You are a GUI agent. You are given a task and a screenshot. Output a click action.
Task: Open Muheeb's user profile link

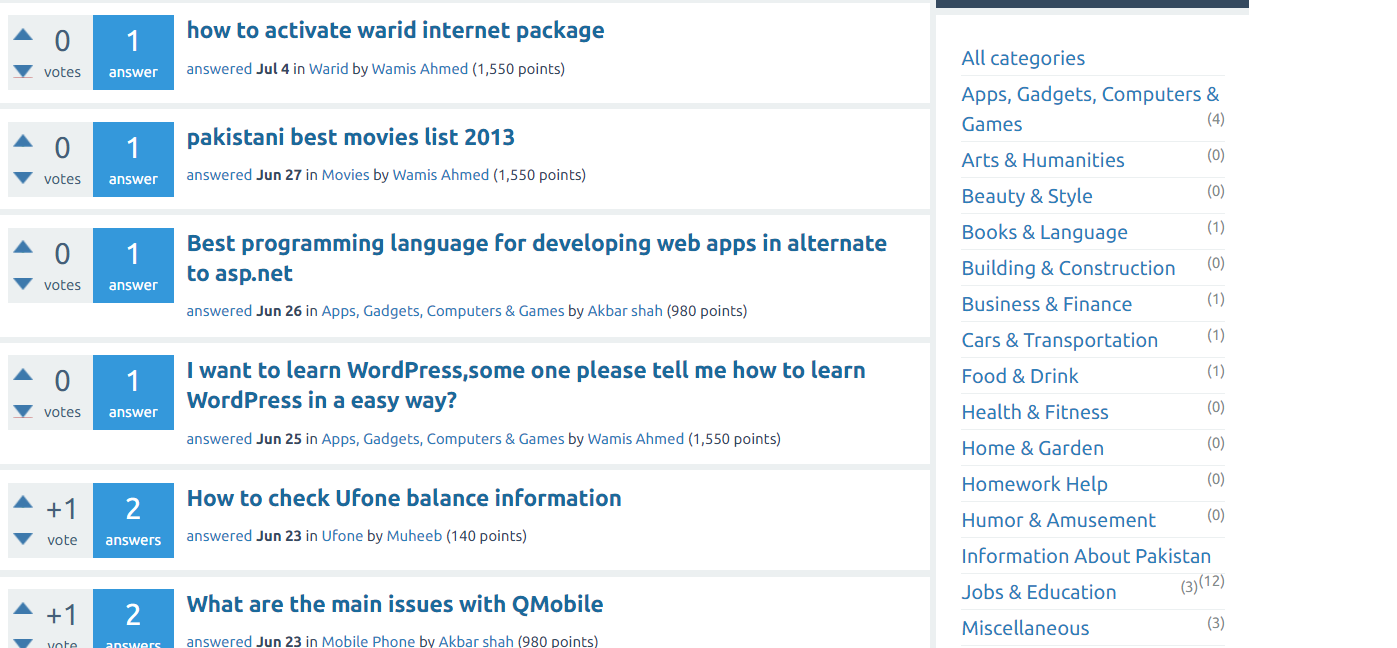pyautogui.click(x=414, y=536)
